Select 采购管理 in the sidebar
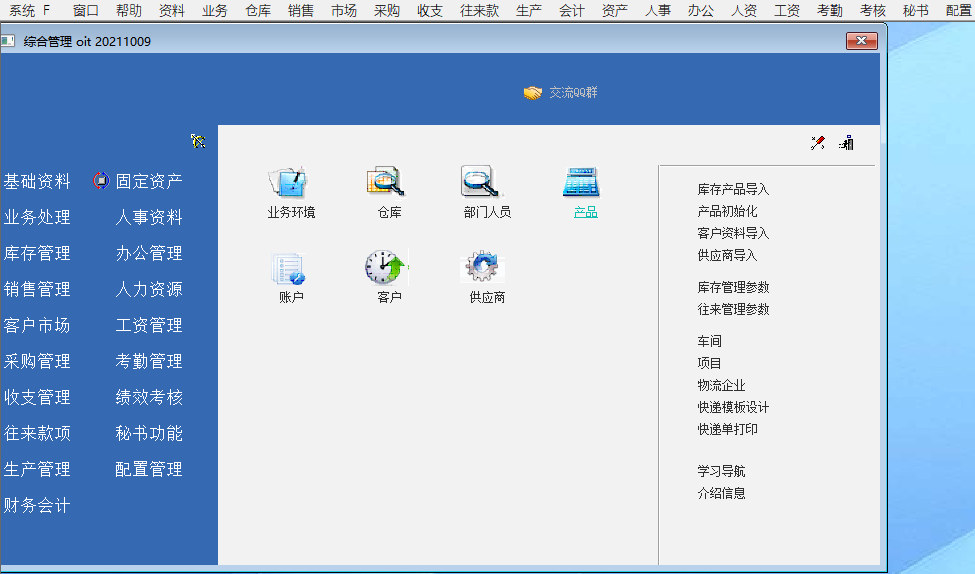 pyautogui.click(x=37, y=361)
